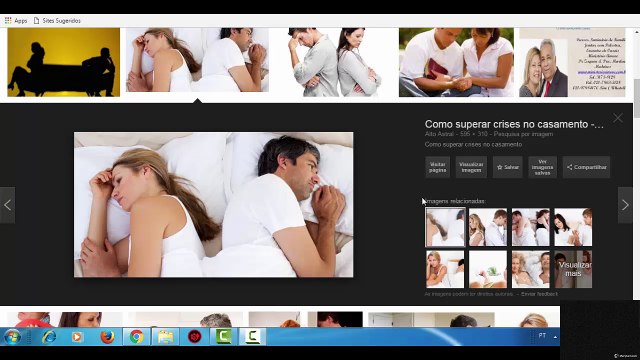Open Ver imagens salvas
640x360 pixels.
[x=542, y=167]
